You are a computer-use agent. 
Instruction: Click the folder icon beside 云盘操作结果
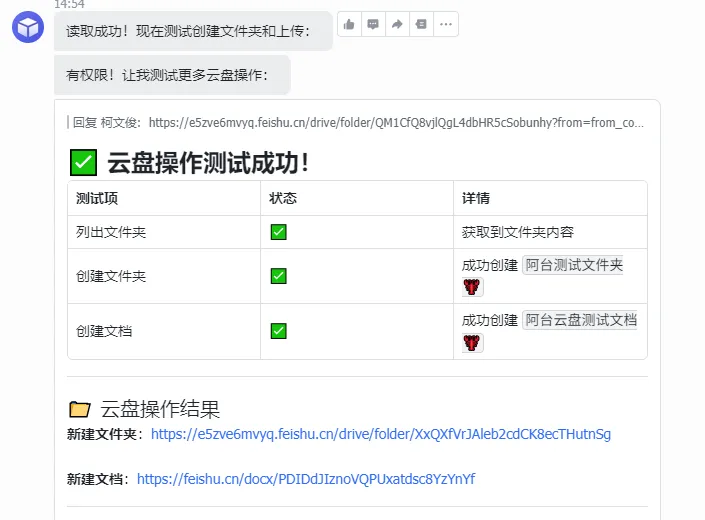(80, 409)
